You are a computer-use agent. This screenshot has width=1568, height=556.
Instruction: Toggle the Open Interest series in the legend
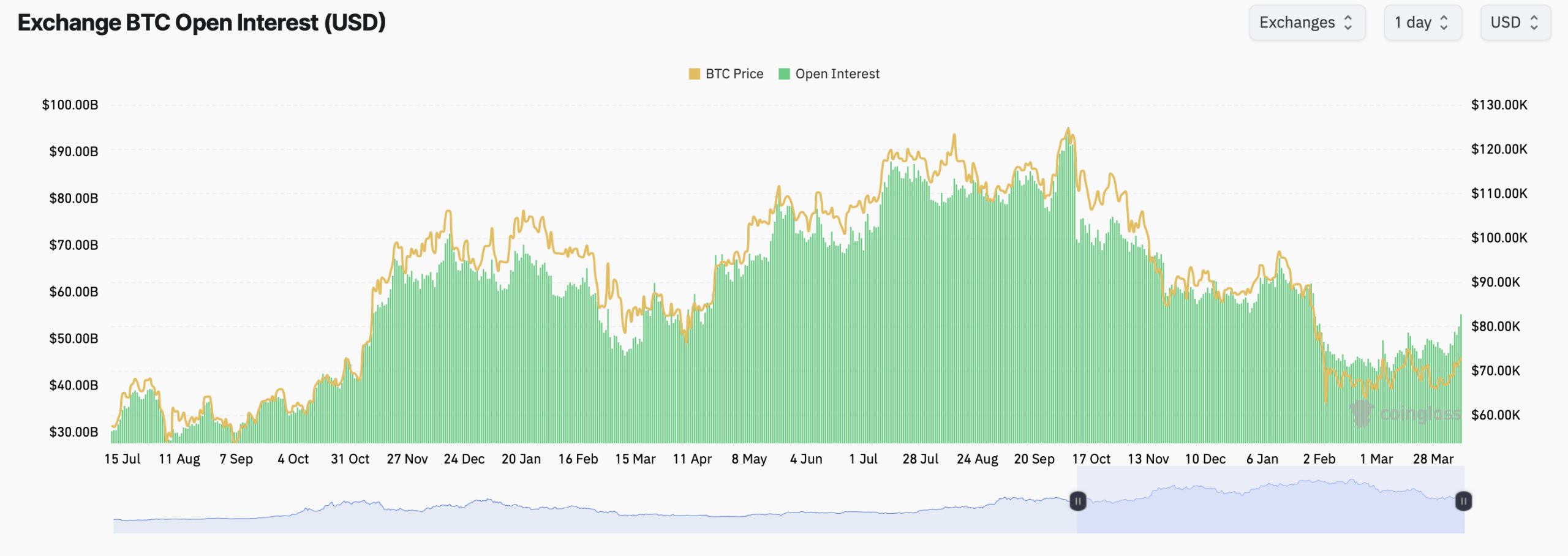coord(837,73)
